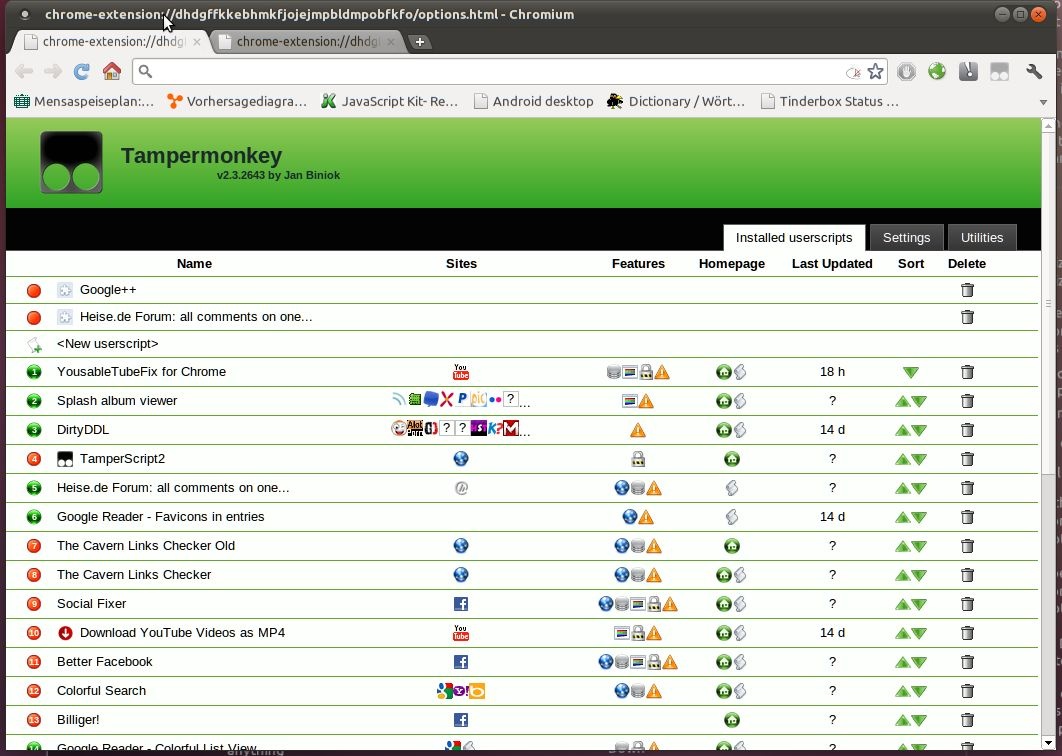This screenshot has height=756, width=1062.
Task: Open homepage icon for YousableTubeFix for Chrome
Action: coord(723,372)
